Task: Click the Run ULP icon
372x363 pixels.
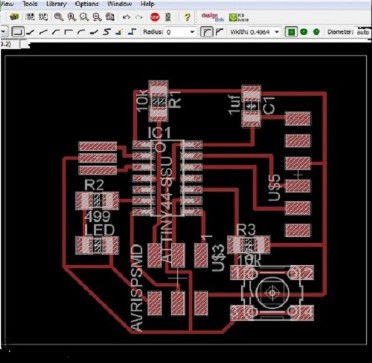Action: (x=43, y=17)
